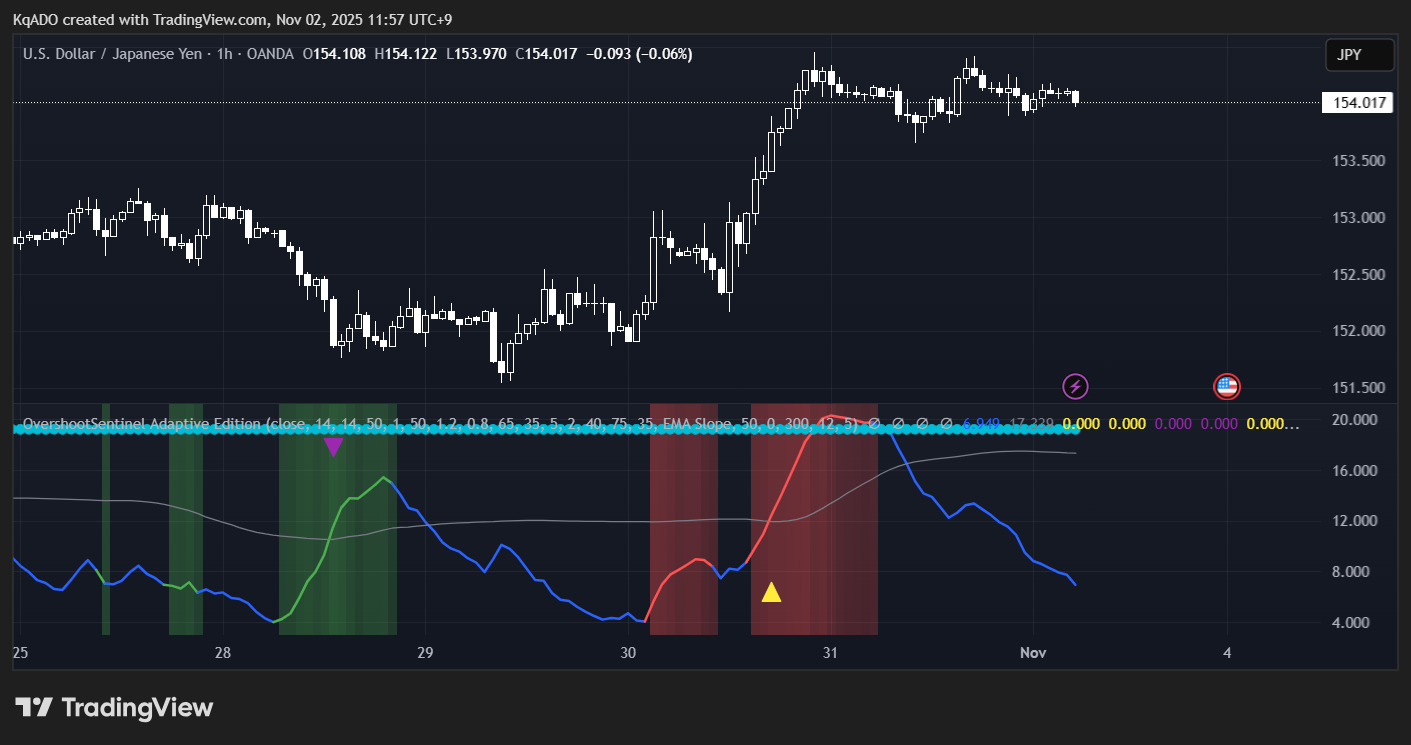Click the 30 date label on time axis

[x=628, y=653]
